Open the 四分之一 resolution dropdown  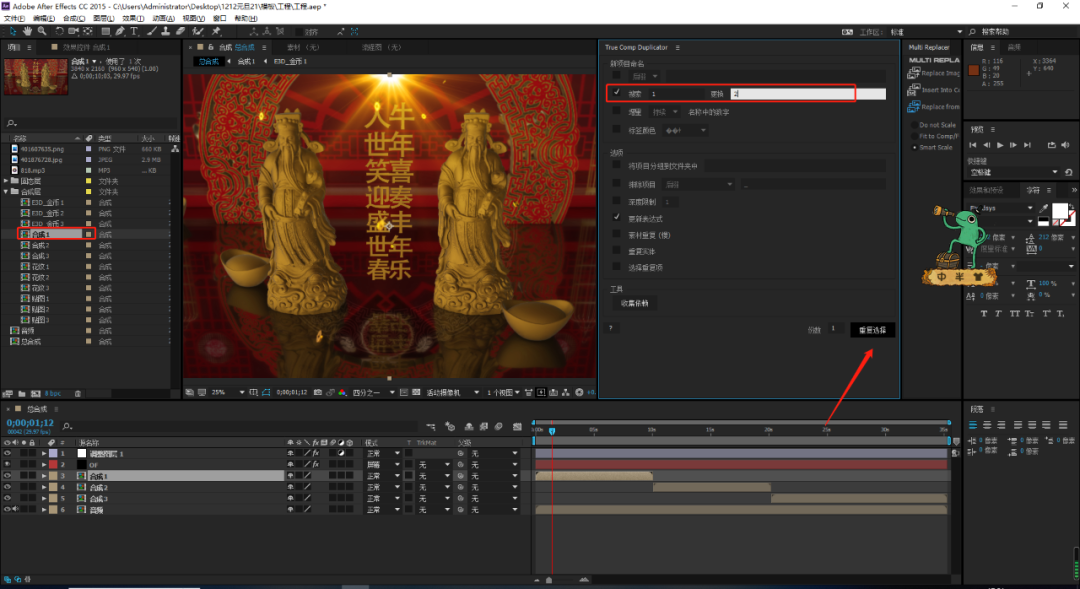[x=373, y=393]
